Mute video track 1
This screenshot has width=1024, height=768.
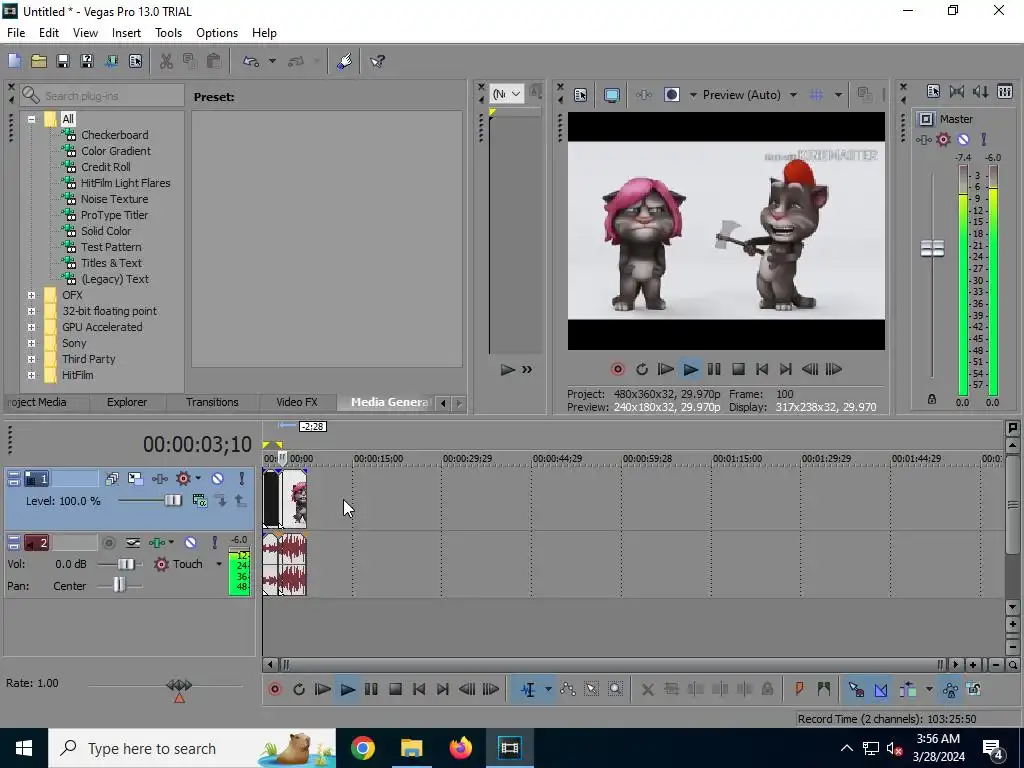(217, 479)
